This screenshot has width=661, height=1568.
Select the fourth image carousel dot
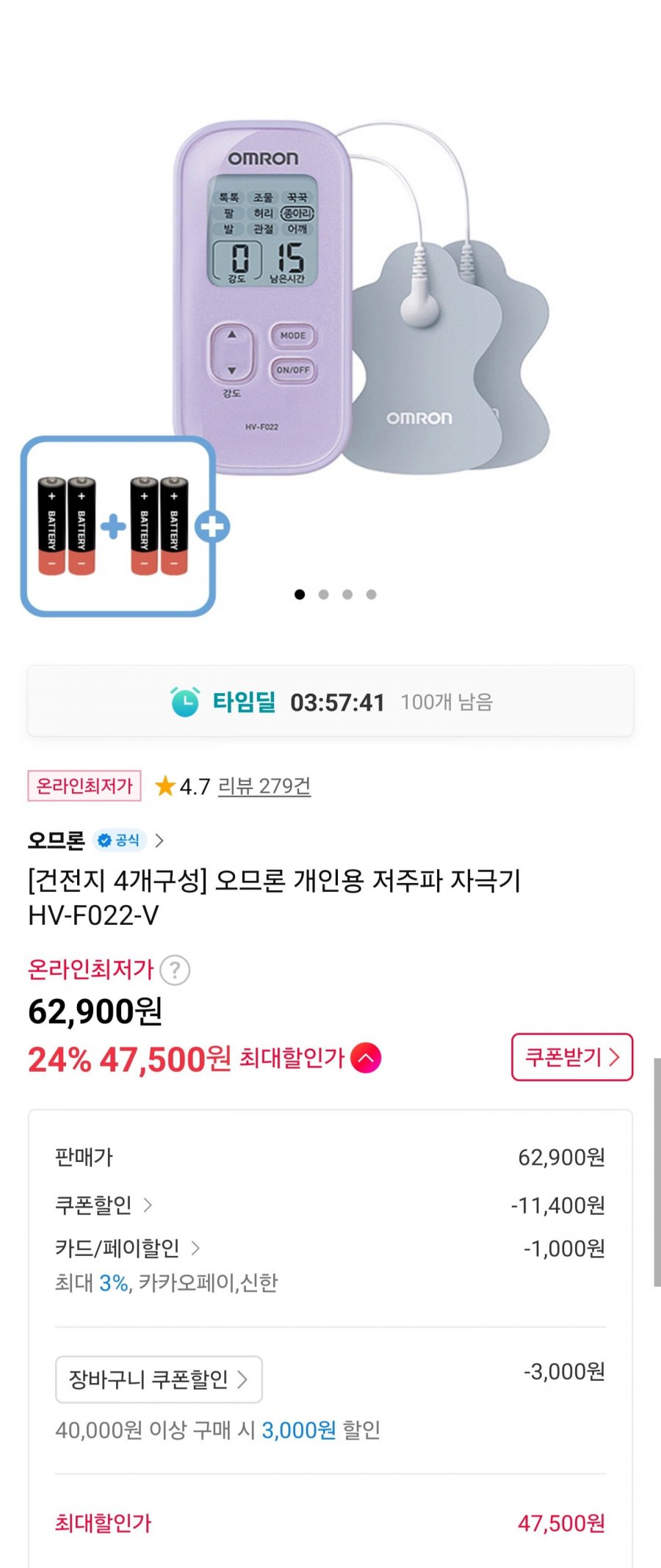[x=372, y=595]
